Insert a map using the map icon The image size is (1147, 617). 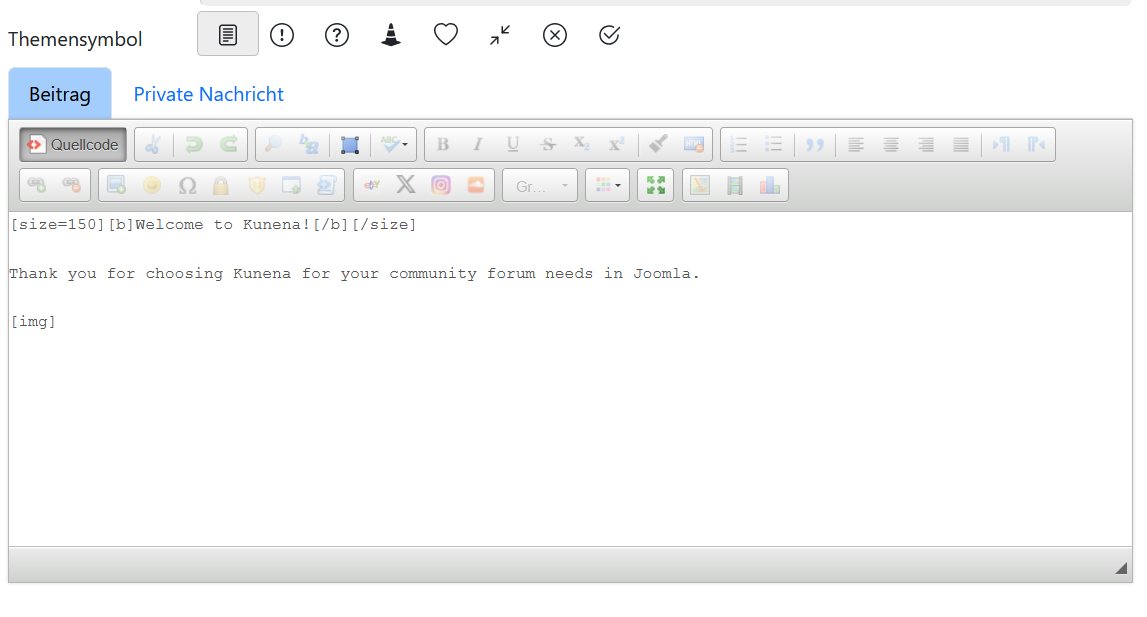tap(700, 186)
